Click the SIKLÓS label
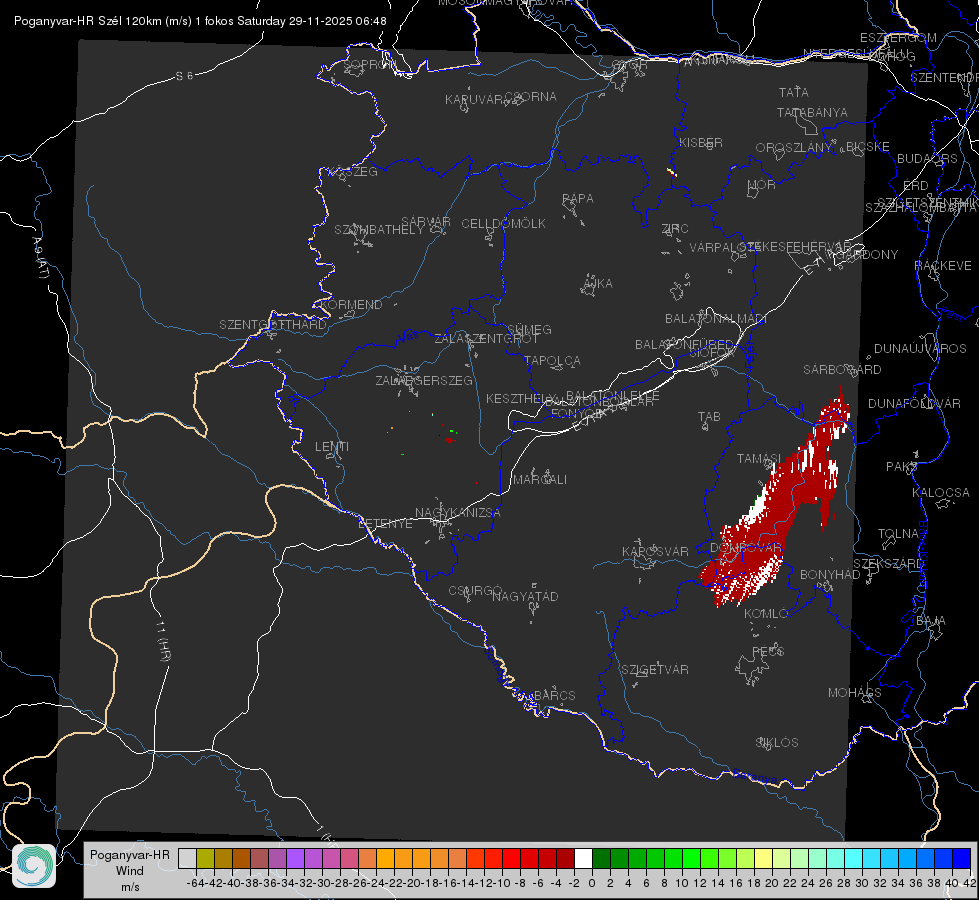Viewport: 979px width, 900px height. pyautogui.click(x=777, y=743)
